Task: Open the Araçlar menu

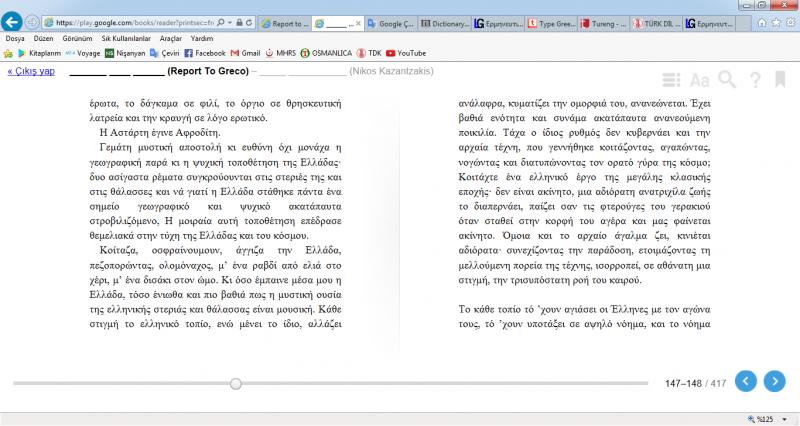Action: click(170, 38)
